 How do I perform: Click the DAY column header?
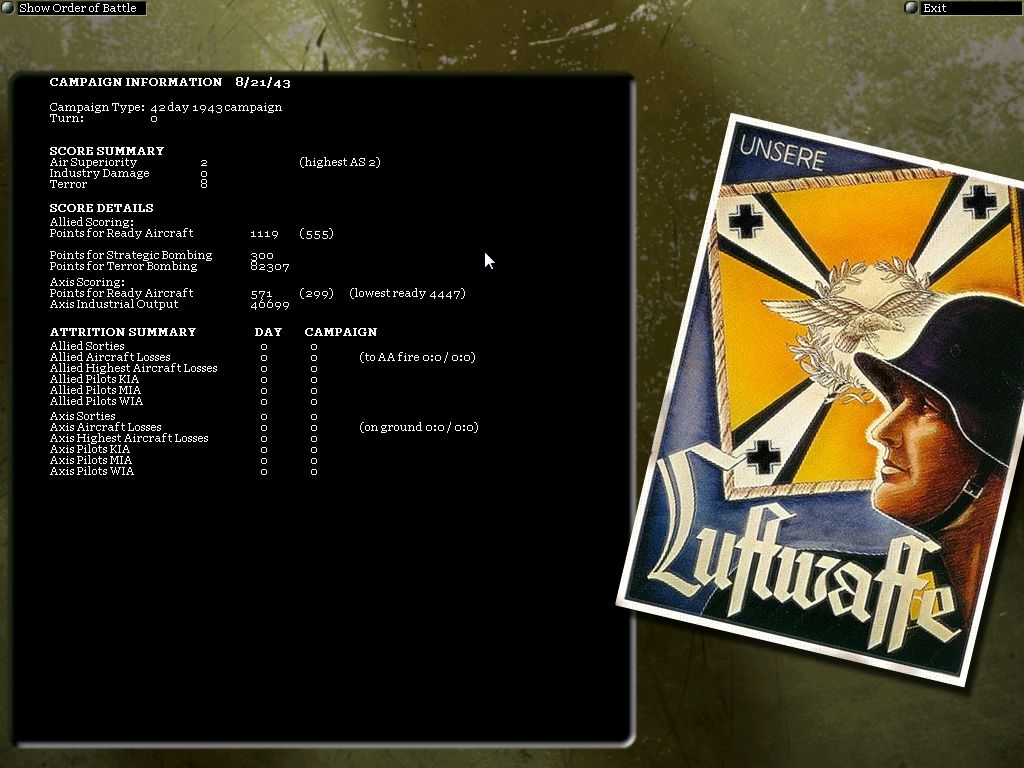[x=268, y=332]
